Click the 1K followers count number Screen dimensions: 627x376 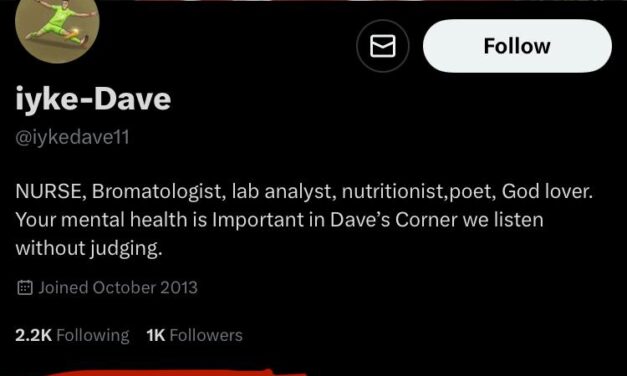click(x=156, y=335)
